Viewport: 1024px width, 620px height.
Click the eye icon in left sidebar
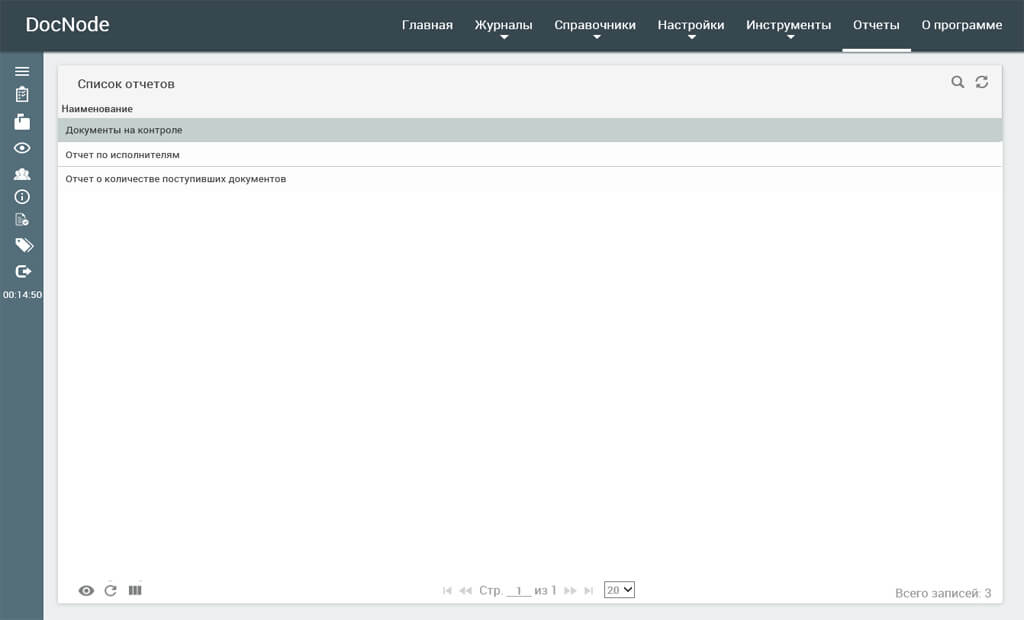coord(22,148)
